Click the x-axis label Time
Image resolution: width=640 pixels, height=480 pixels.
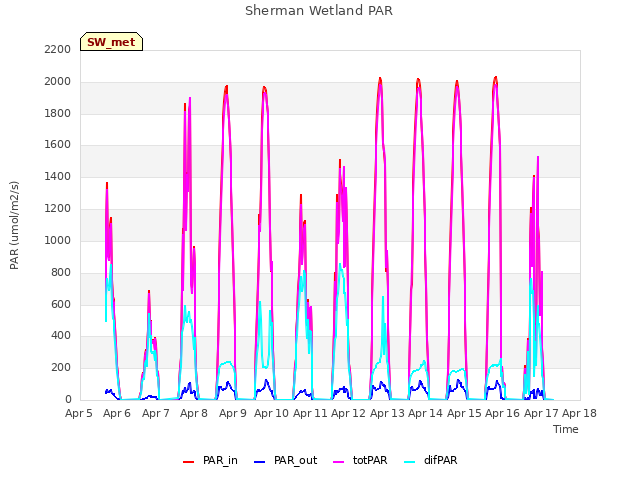pos(566,429)
